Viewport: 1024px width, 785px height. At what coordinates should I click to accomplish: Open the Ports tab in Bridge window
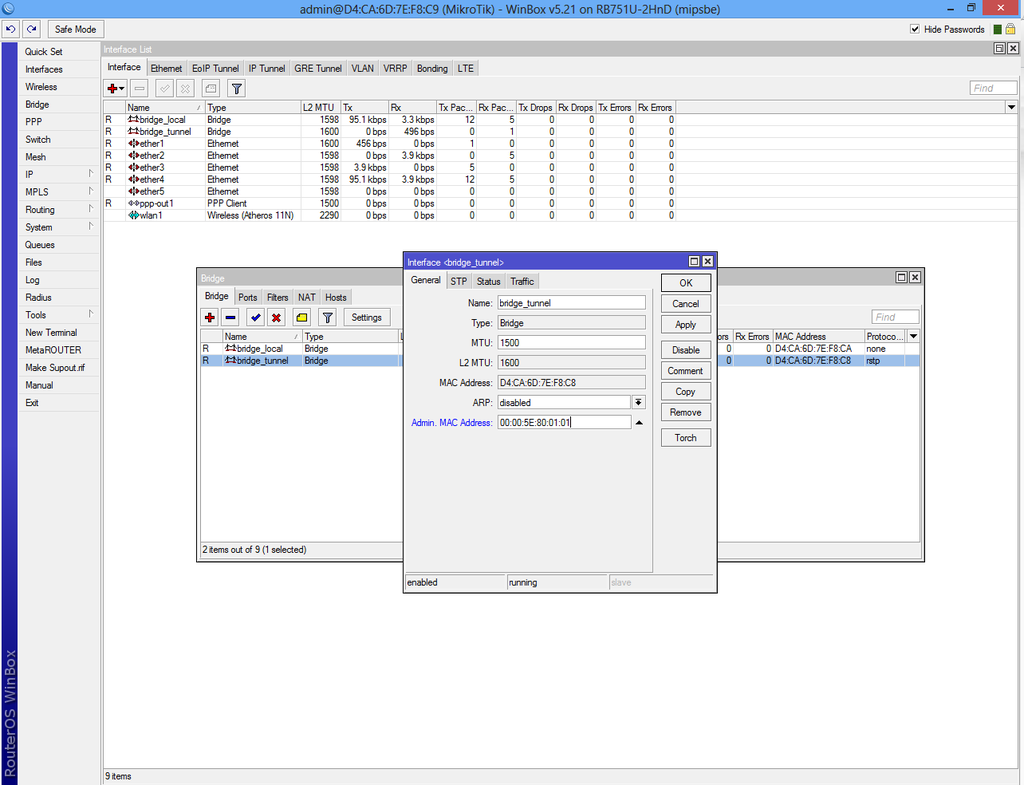point(248,297)
